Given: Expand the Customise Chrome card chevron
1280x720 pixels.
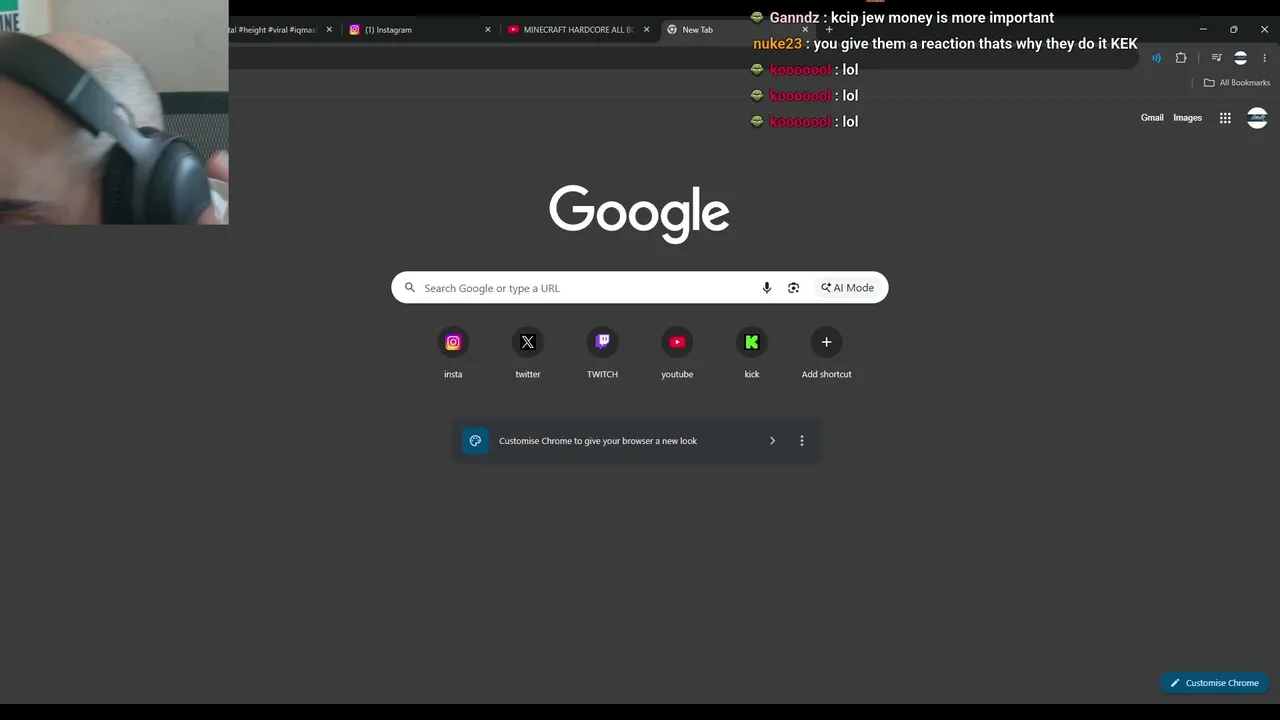Looking at the screenshot, I should 772,441.
